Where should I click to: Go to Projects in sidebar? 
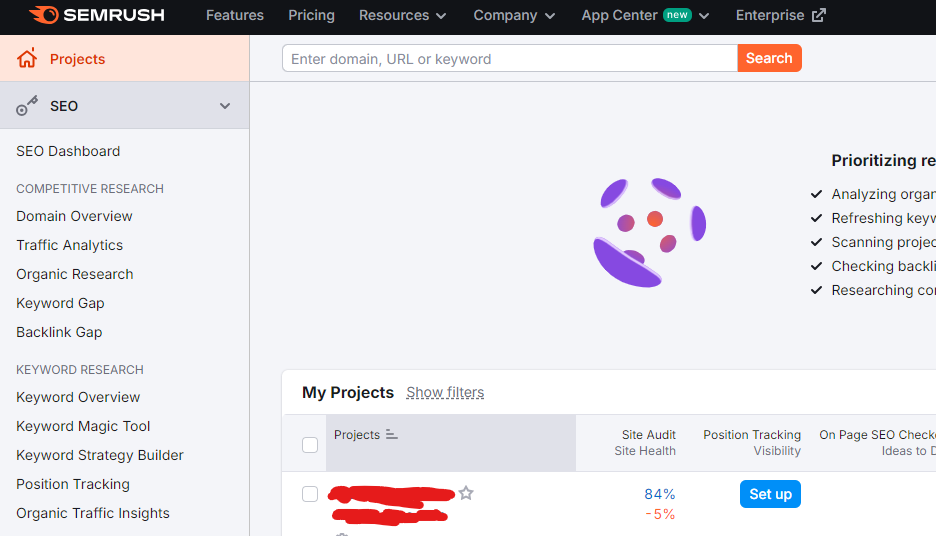(x=125, y=58)
